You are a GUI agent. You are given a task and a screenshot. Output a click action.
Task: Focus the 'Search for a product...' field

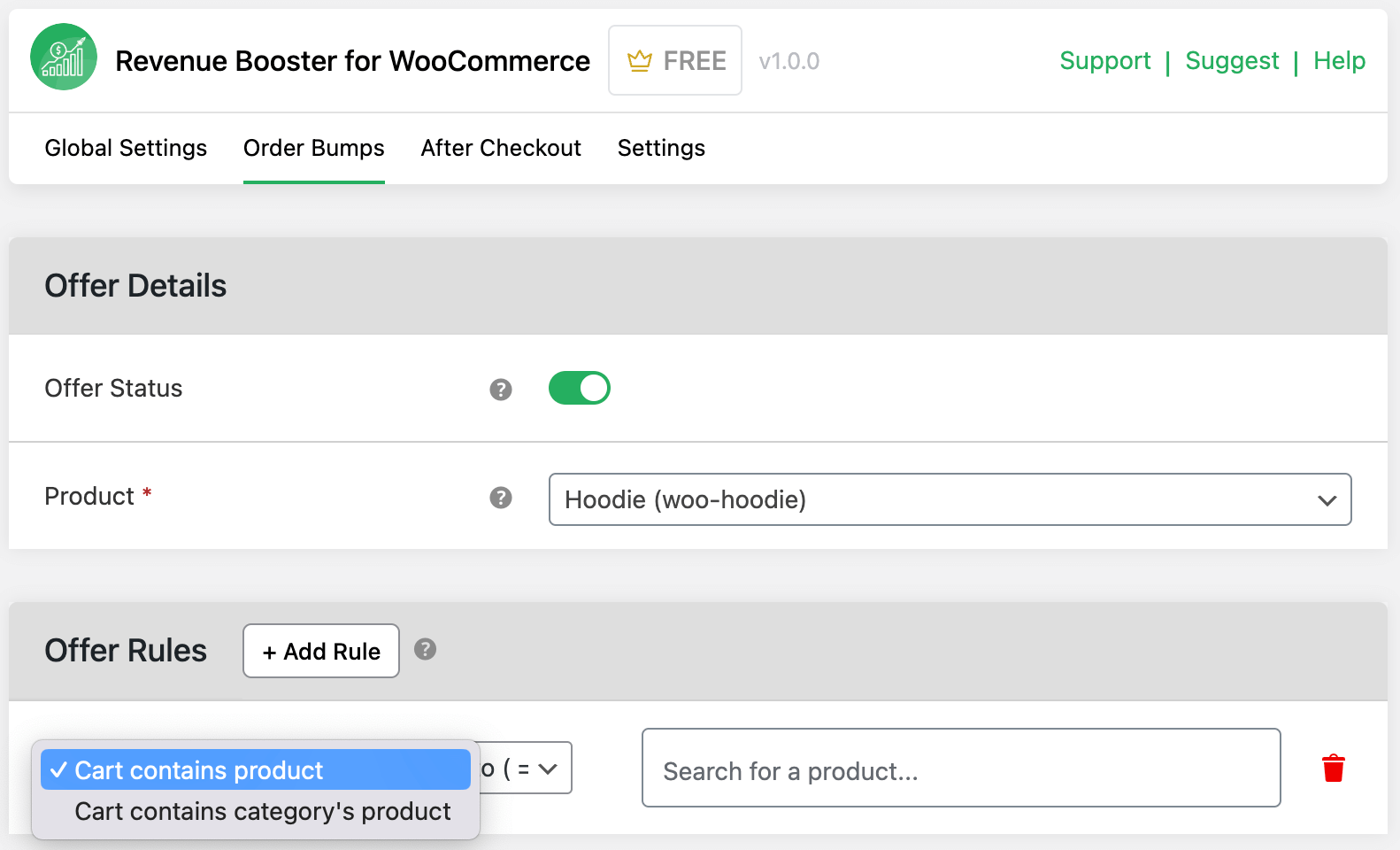[x=961, y=768]
